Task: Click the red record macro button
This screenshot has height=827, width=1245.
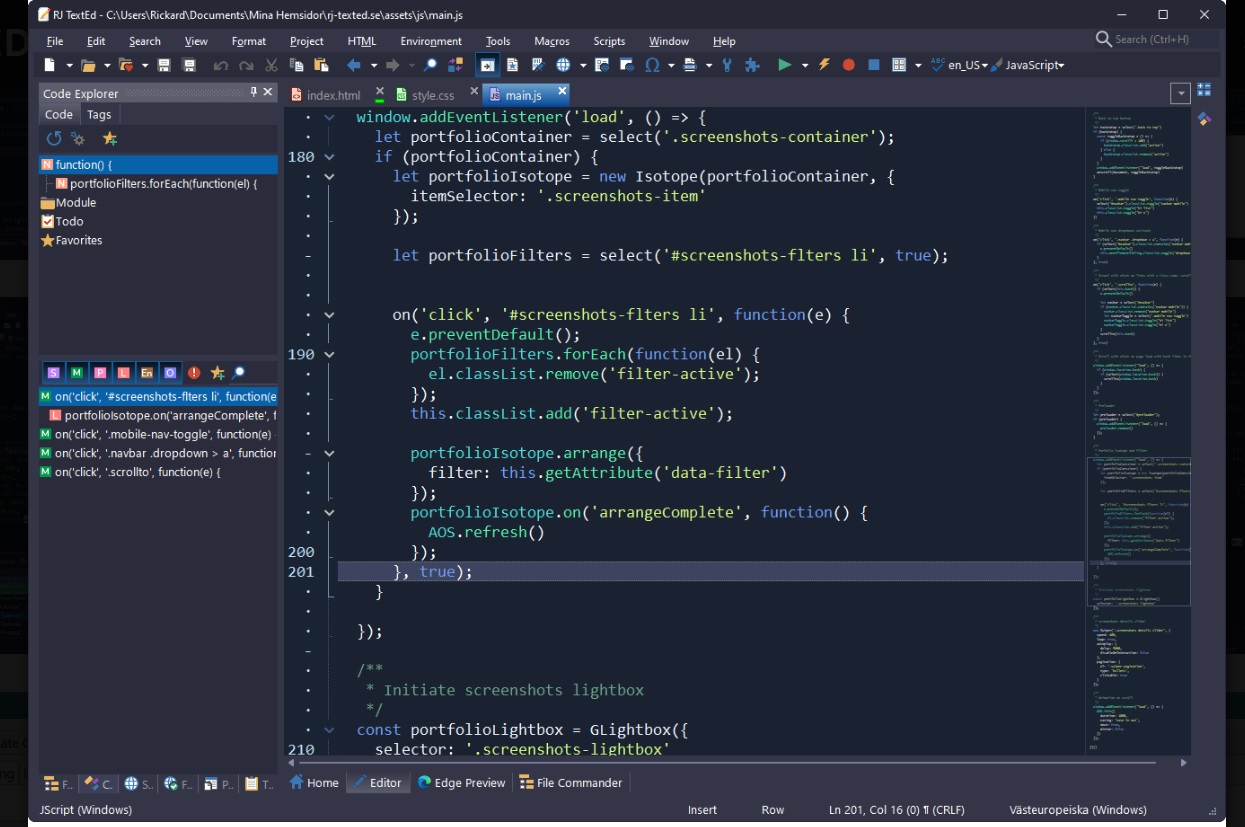Action: tap(848, 65)
